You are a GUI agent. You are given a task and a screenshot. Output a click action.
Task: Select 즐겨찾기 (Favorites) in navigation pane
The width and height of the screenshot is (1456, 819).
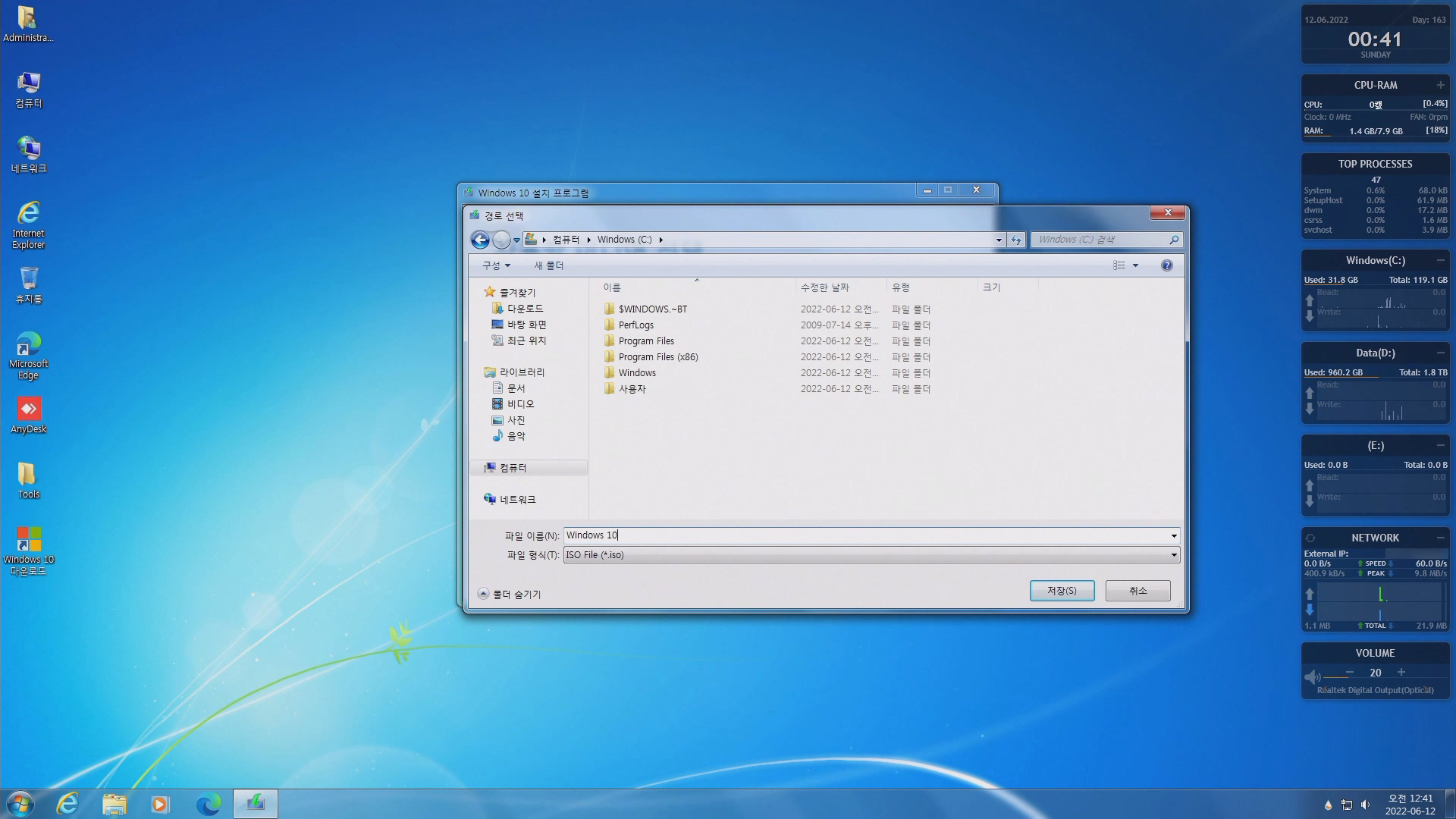(517, 293)
